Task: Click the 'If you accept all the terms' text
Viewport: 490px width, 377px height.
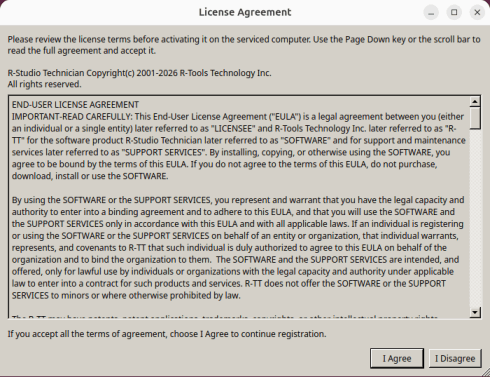Action: tap(167, 334)
